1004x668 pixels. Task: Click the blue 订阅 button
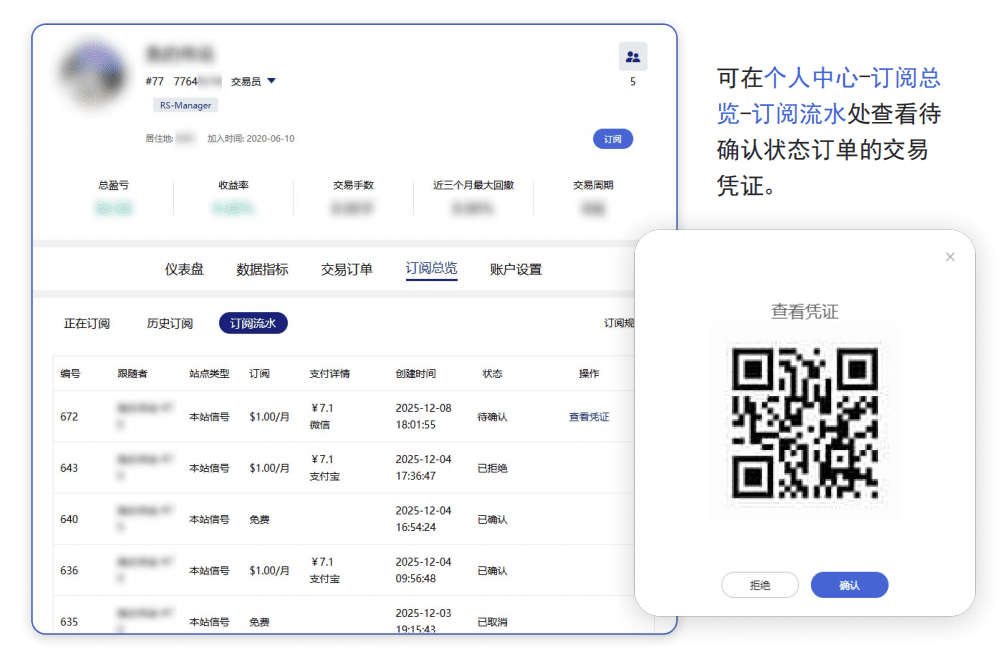pos(612,139)
